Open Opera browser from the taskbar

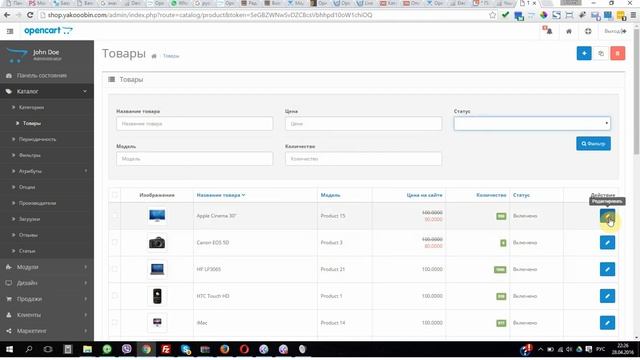tap(244, 349)
